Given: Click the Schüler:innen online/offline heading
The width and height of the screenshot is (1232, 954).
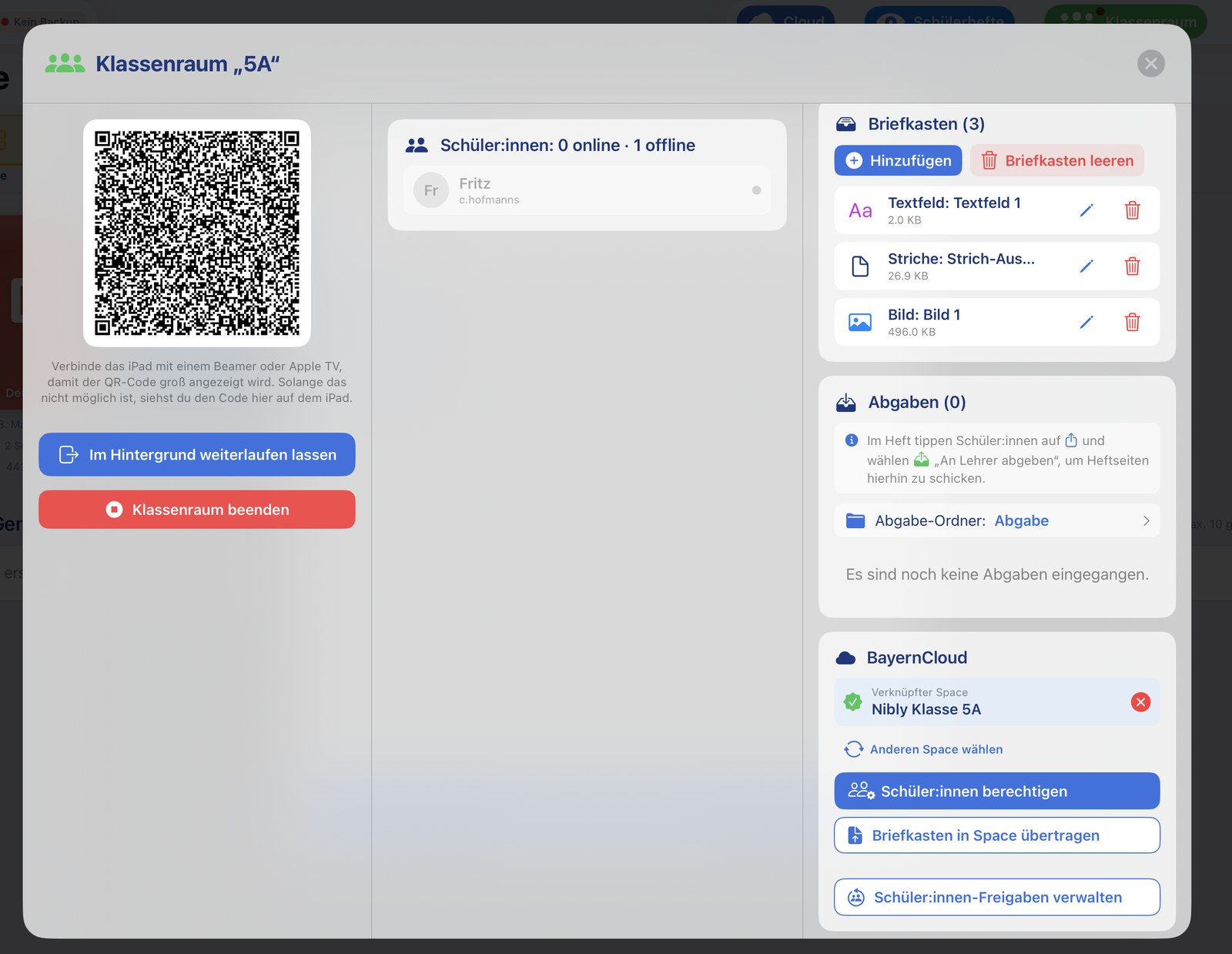Looking at the screenshot, I should pyautogui.click(x=567, y=145).
